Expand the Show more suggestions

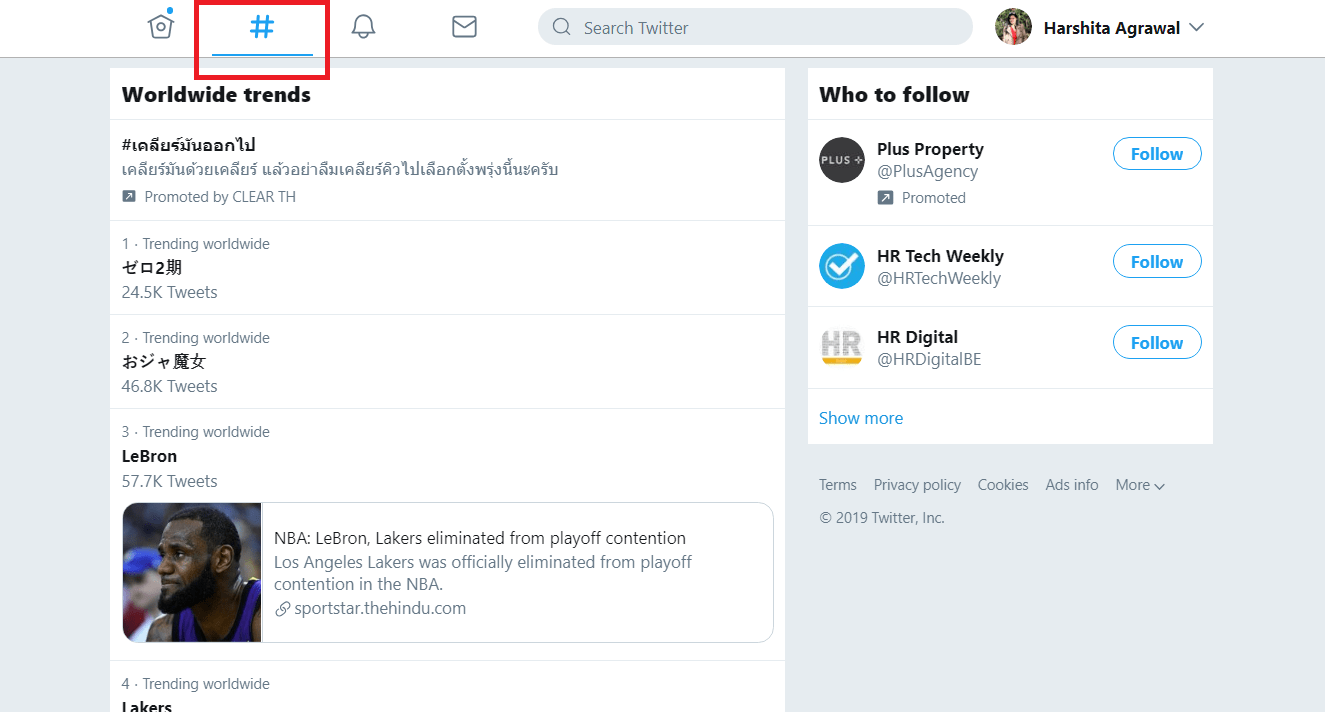coord(860,417)
